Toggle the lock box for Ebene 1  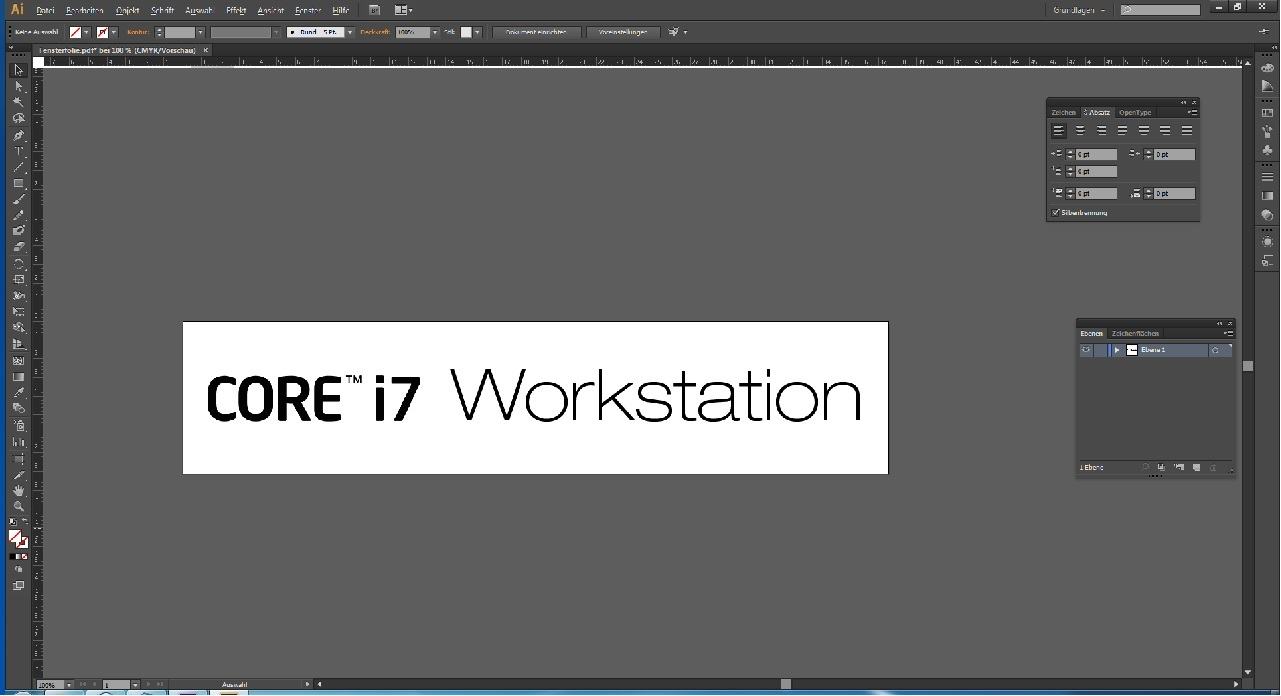(x=1100, y=350)
